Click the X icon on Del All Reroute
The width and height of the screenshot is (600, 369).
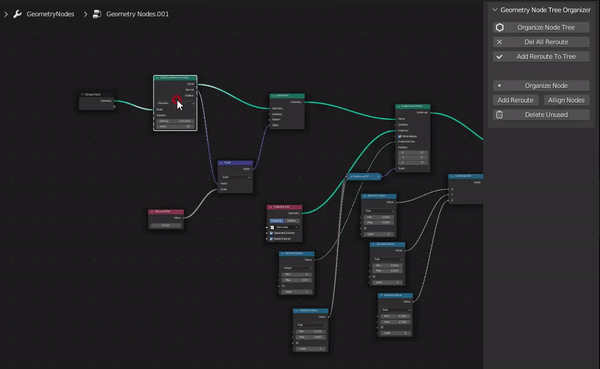coord(499,42)
